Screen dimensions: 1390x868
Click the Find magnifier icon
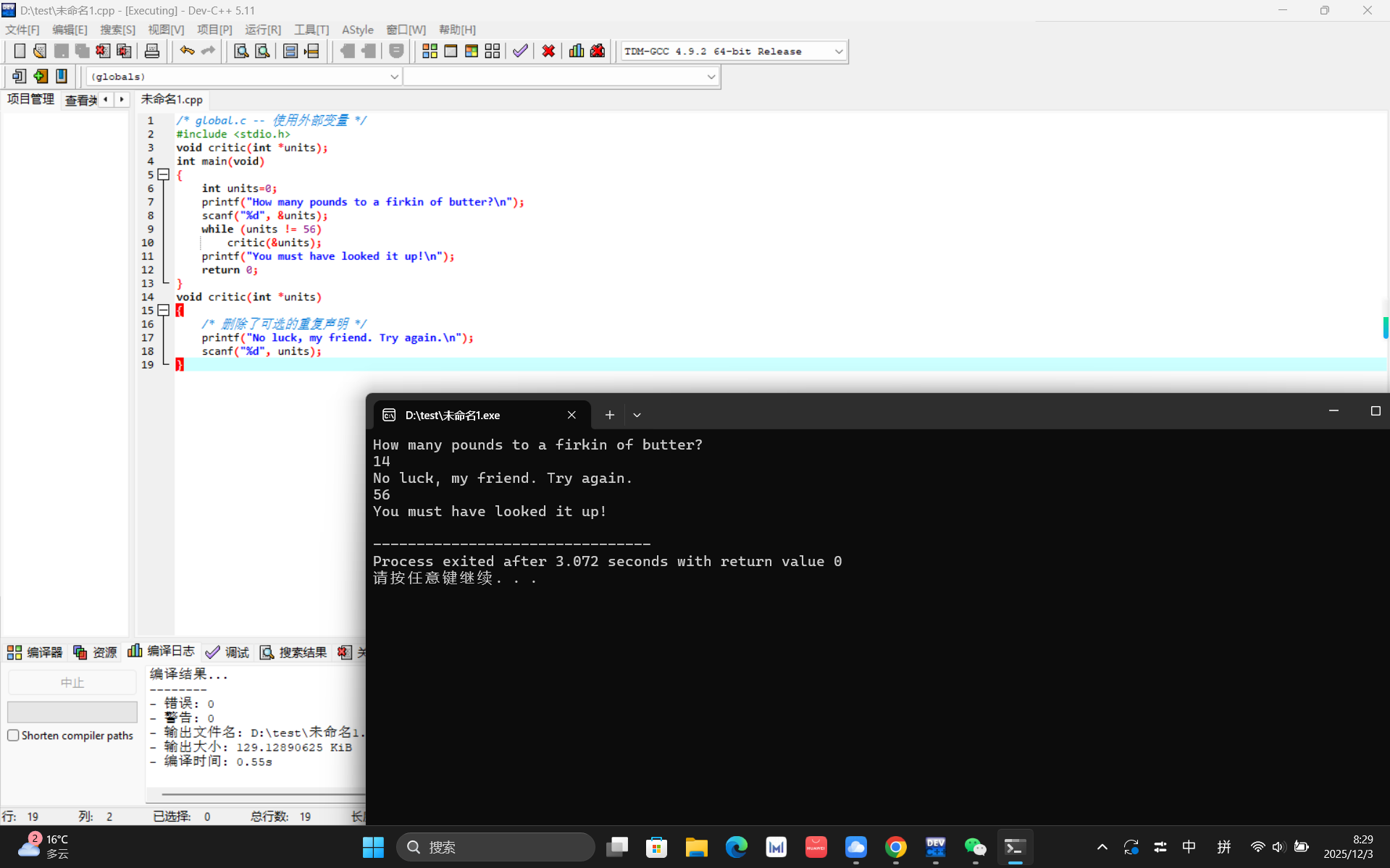pos(241,51)
